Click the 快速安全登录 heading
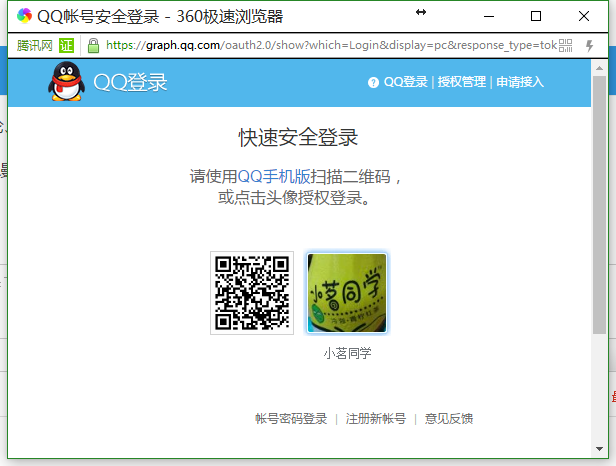Screen dimensions: 616x466 pyautogui.click(x=298, y=138)
